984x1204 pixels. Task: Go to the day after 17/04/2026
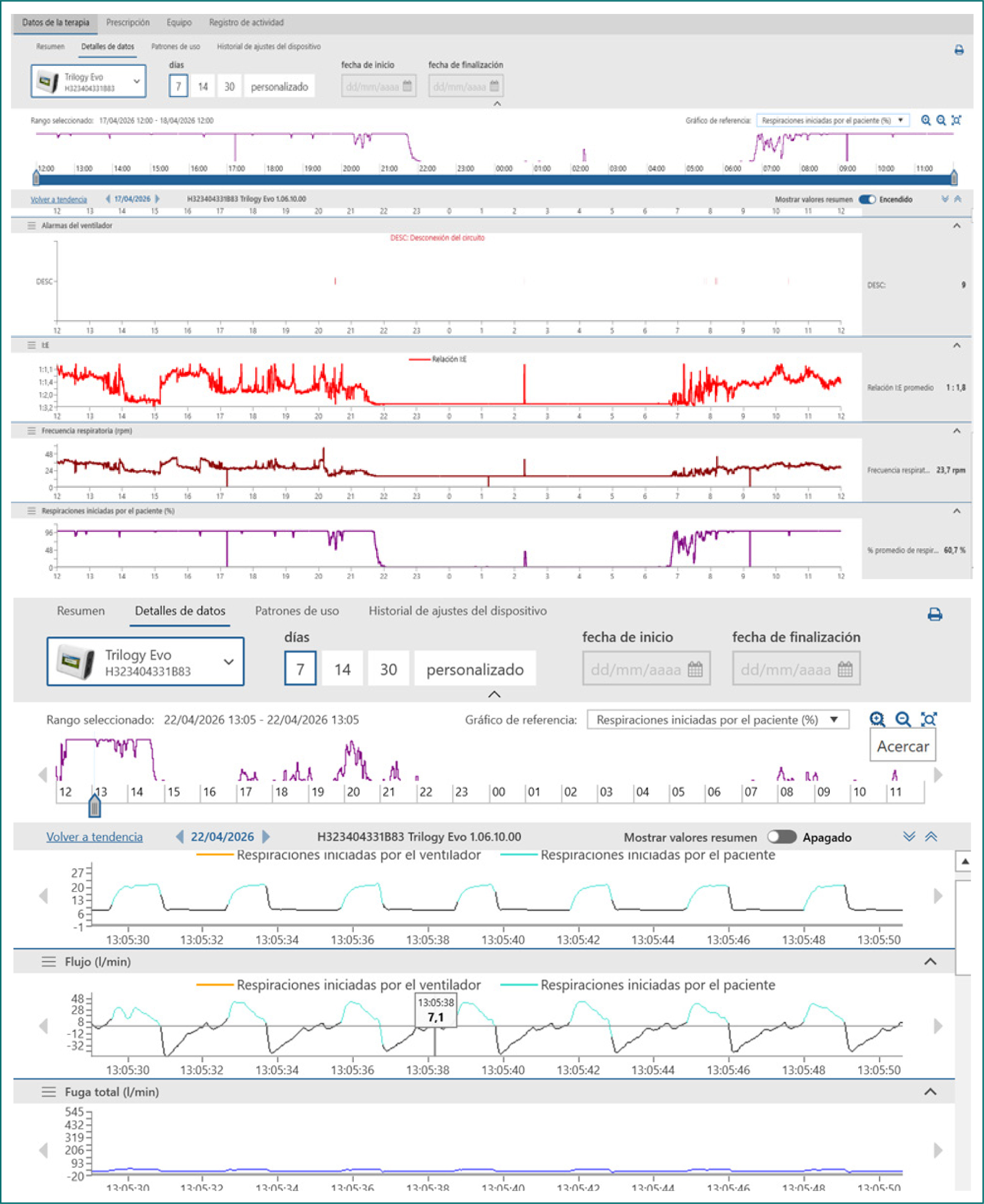(157, 199)
